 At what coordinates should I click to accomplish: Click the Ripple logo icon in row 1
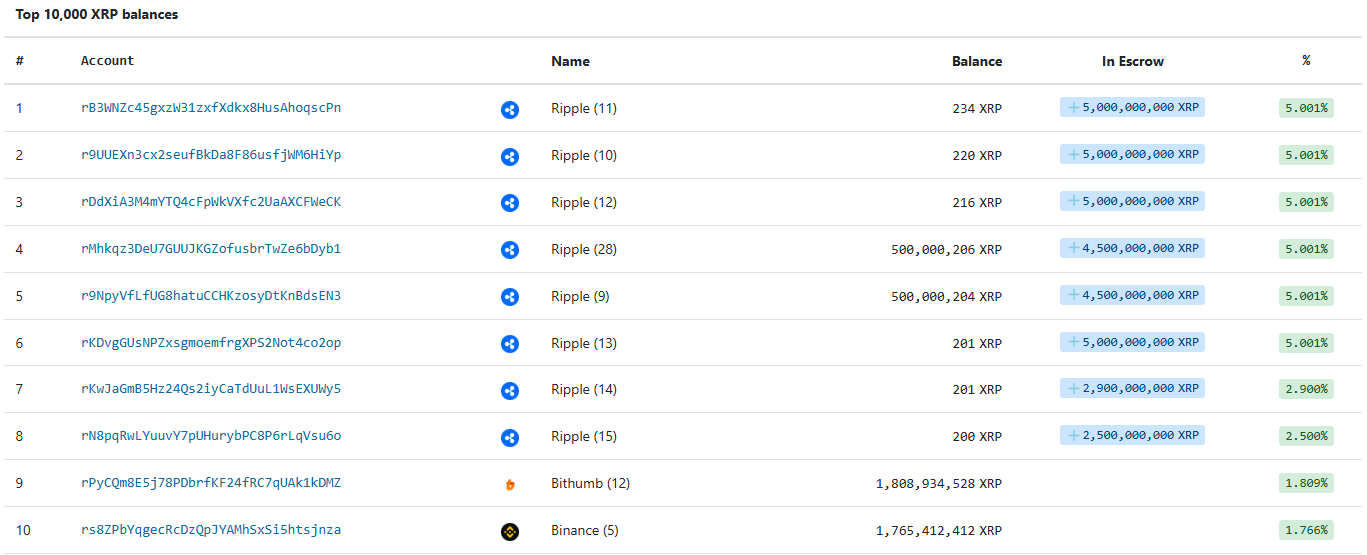[510, 110]
